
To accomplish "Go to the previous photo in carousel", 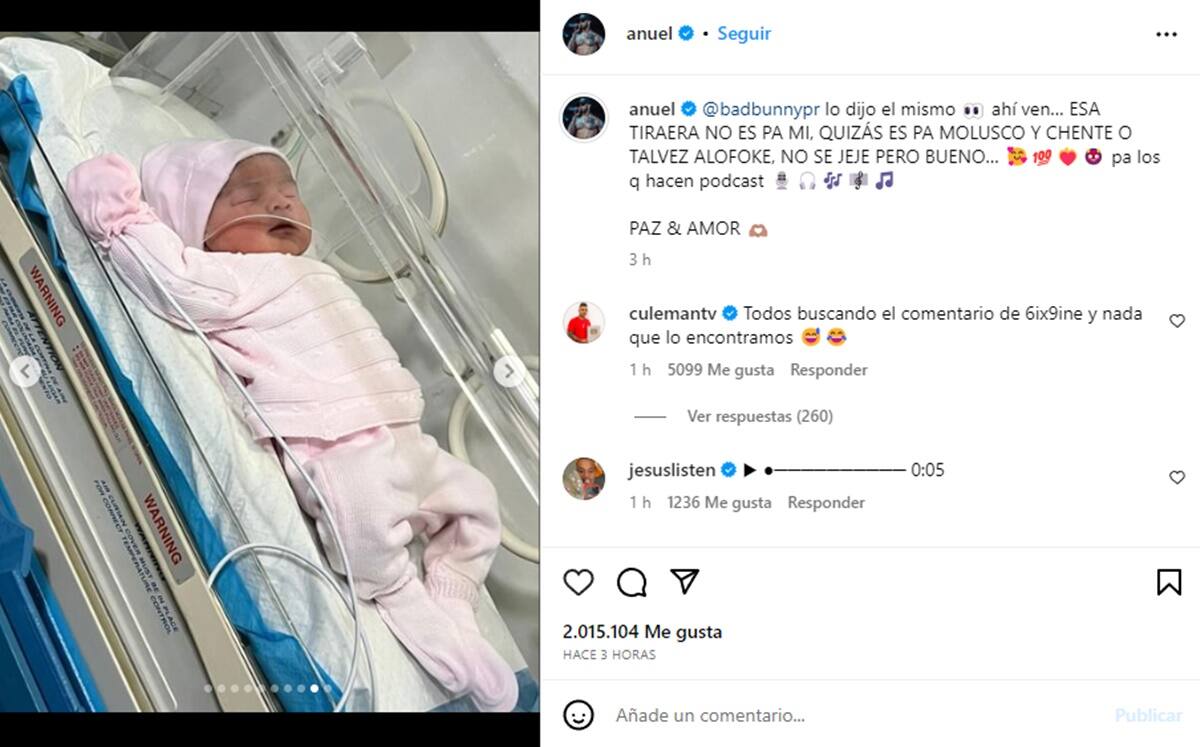I will [25, 372].
